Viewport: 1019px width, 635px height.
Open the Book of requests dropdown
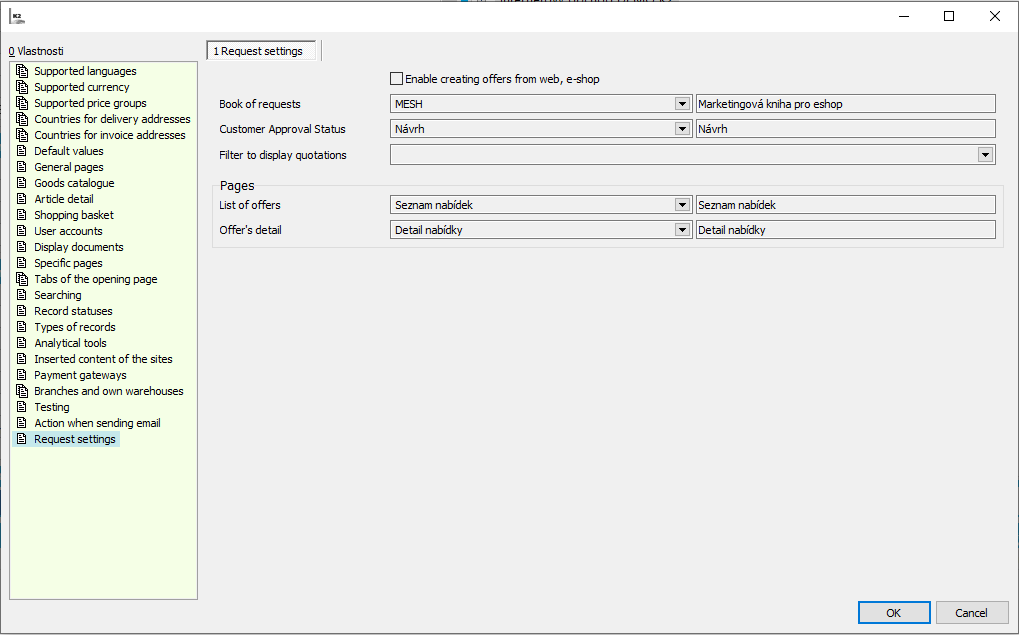click(x=682, y=103)
